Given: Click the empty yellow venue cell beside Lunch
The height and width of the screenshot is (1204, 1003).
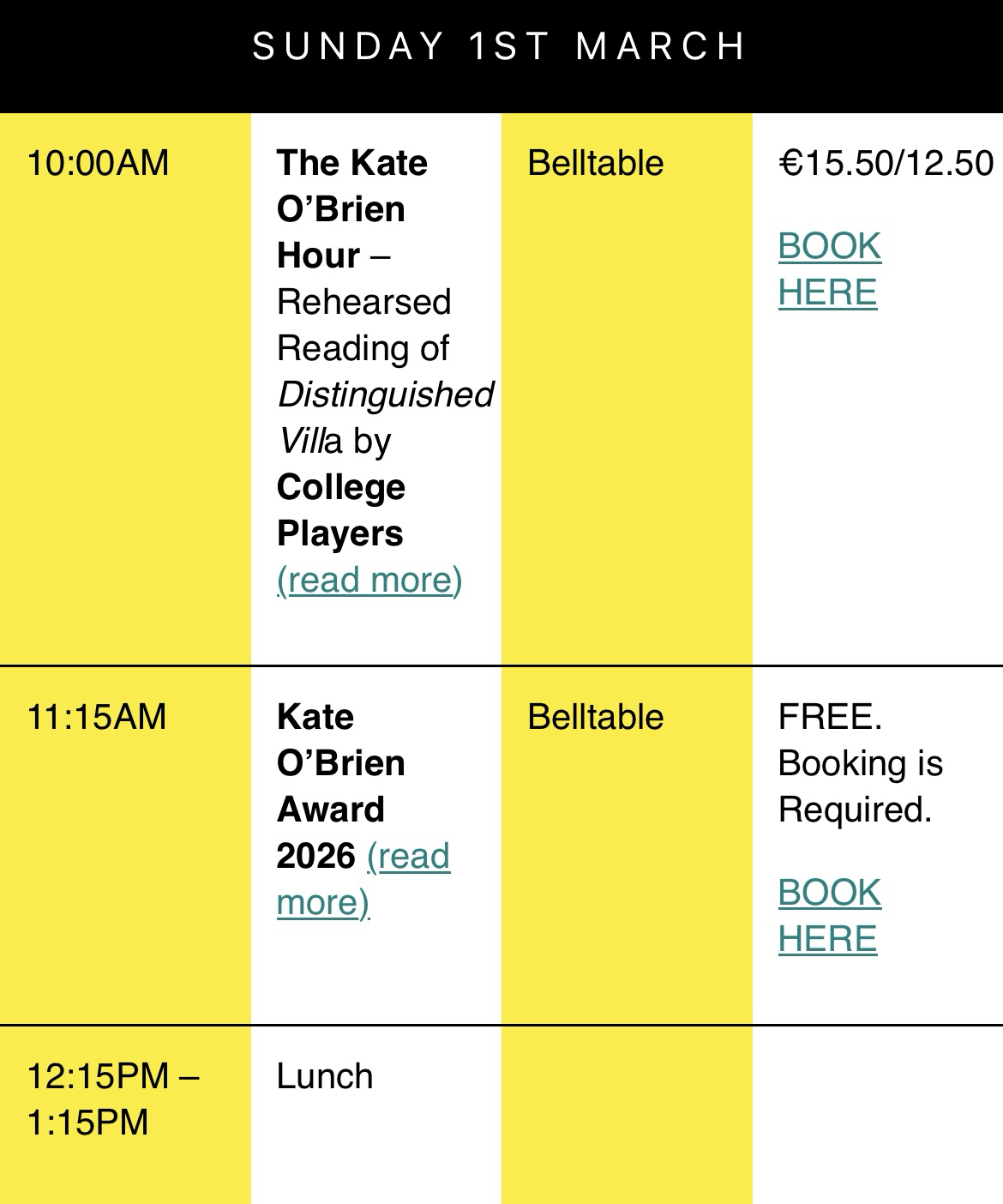Looking at the screenshot, I should [627, 1115].
